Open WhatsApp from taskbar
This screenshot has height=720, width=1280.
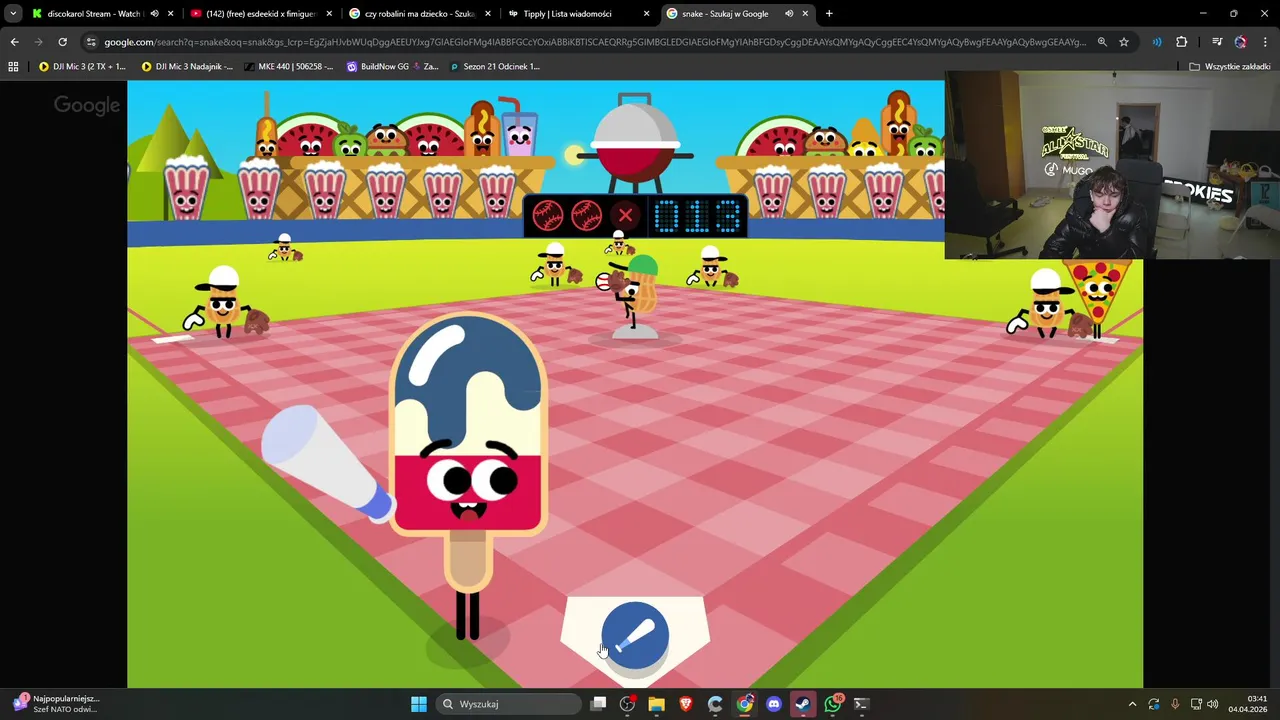click(833, 704)
